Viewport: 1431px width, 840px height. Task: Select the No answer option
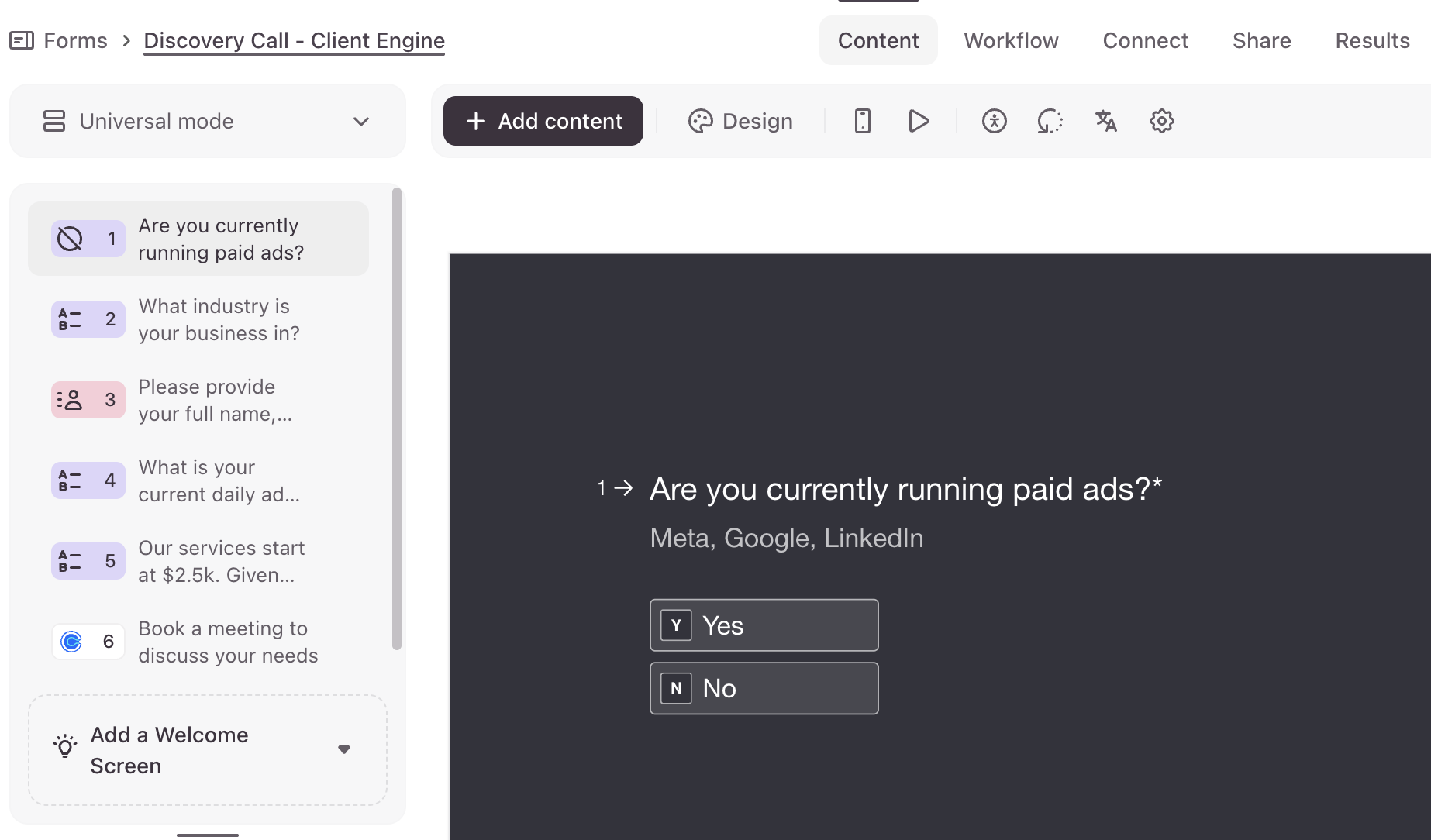[x=764, y=688]
